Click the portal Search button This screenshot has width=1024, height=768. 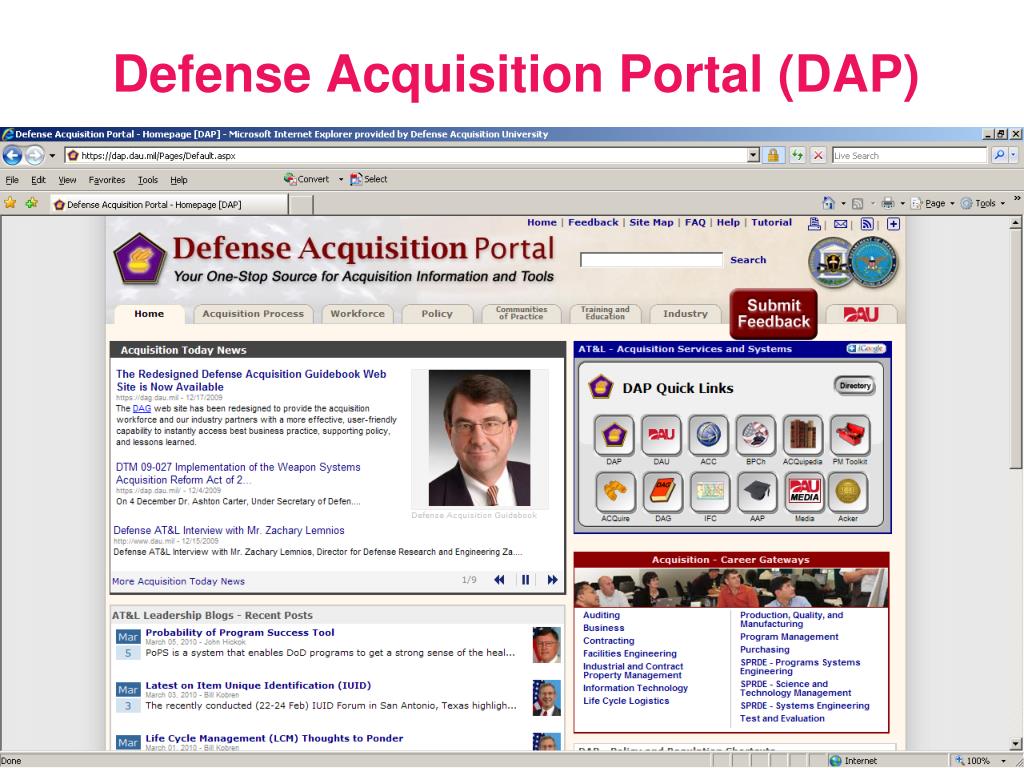748,260
